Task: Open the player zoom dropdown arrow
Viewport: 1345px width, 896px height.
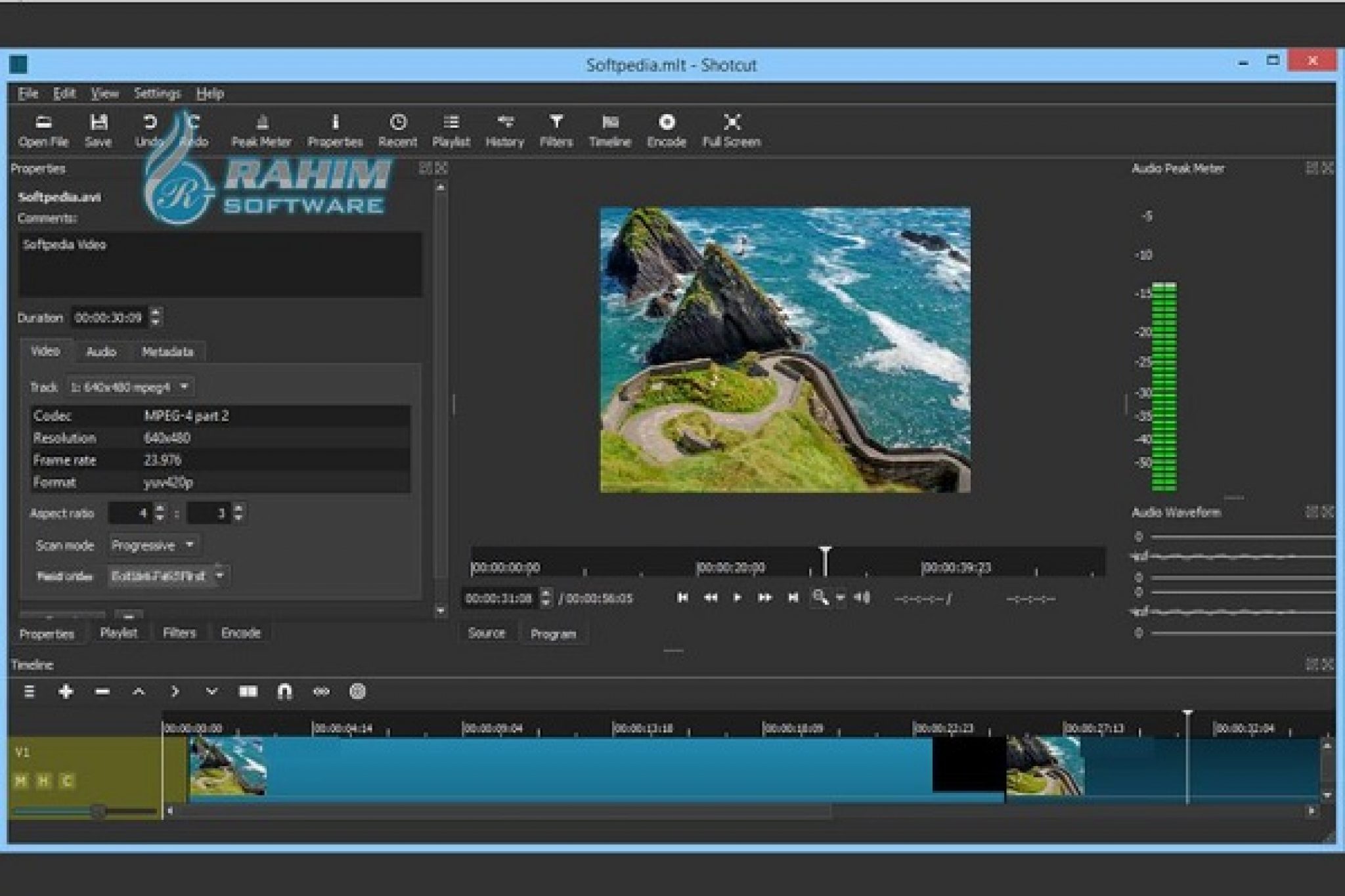Action: 840,598
